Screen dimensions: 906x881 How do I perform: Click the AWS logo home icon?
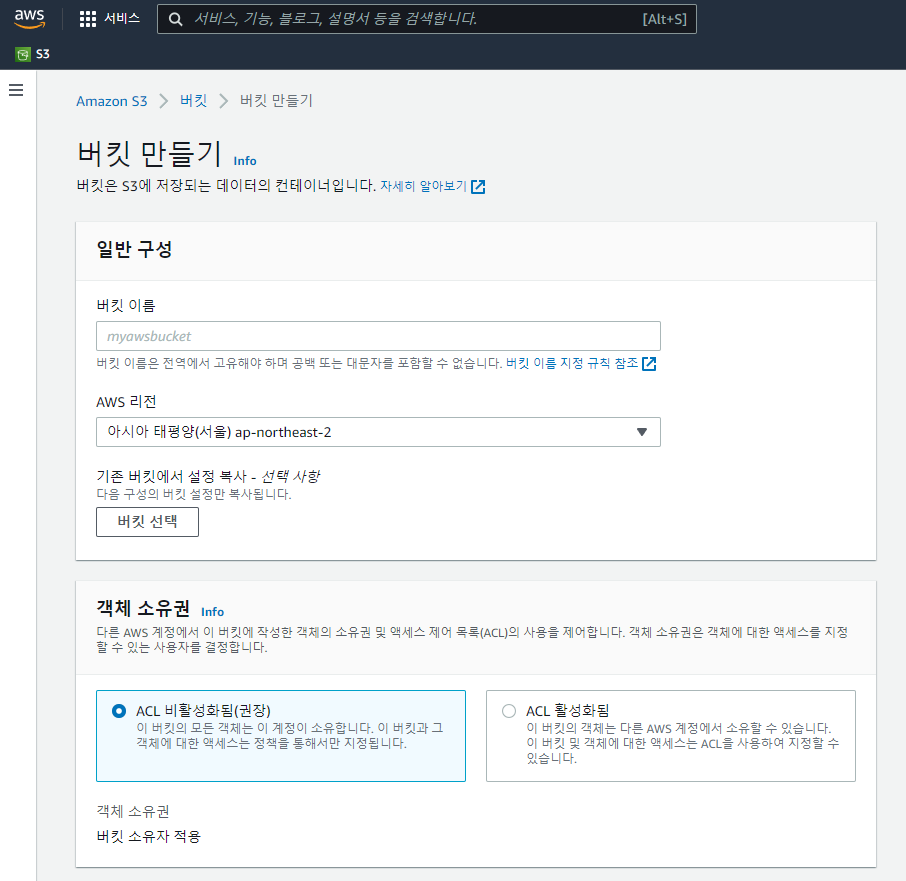pos(29,18)
